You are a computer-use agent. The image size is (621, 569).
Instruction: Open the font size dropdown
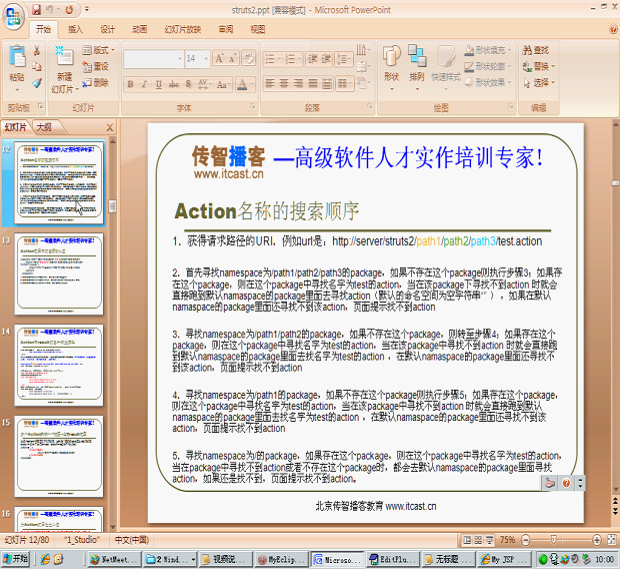point(205,60)
